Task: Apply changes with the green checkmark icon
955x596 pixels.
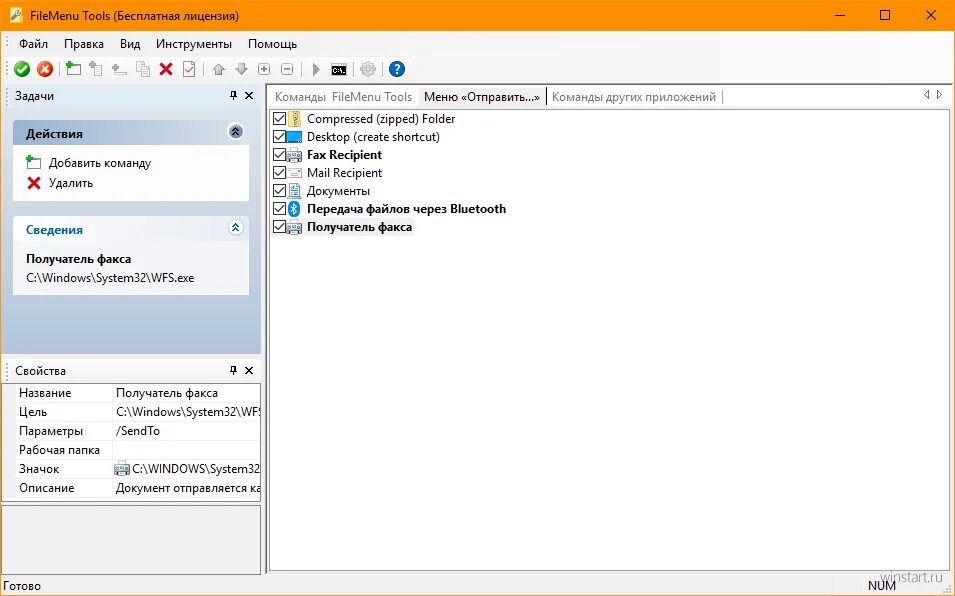Action: pyautogui.click(x=22, y=69)
